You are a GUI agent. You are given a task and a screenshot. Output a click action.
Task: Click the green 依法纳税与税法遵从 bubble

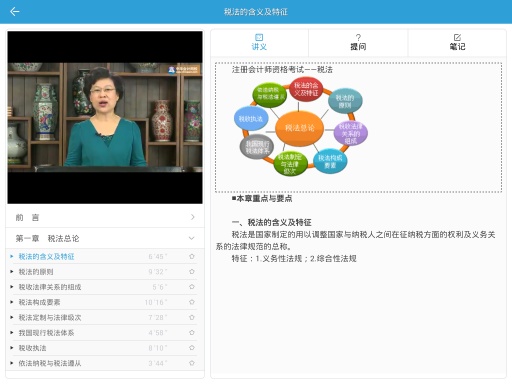270,94
